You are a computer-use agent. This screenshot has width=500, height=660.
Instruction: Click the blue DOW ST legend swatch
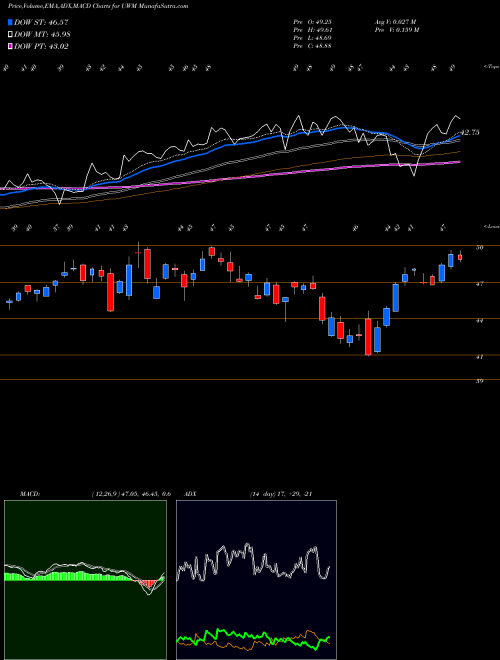tap(11, 22)
